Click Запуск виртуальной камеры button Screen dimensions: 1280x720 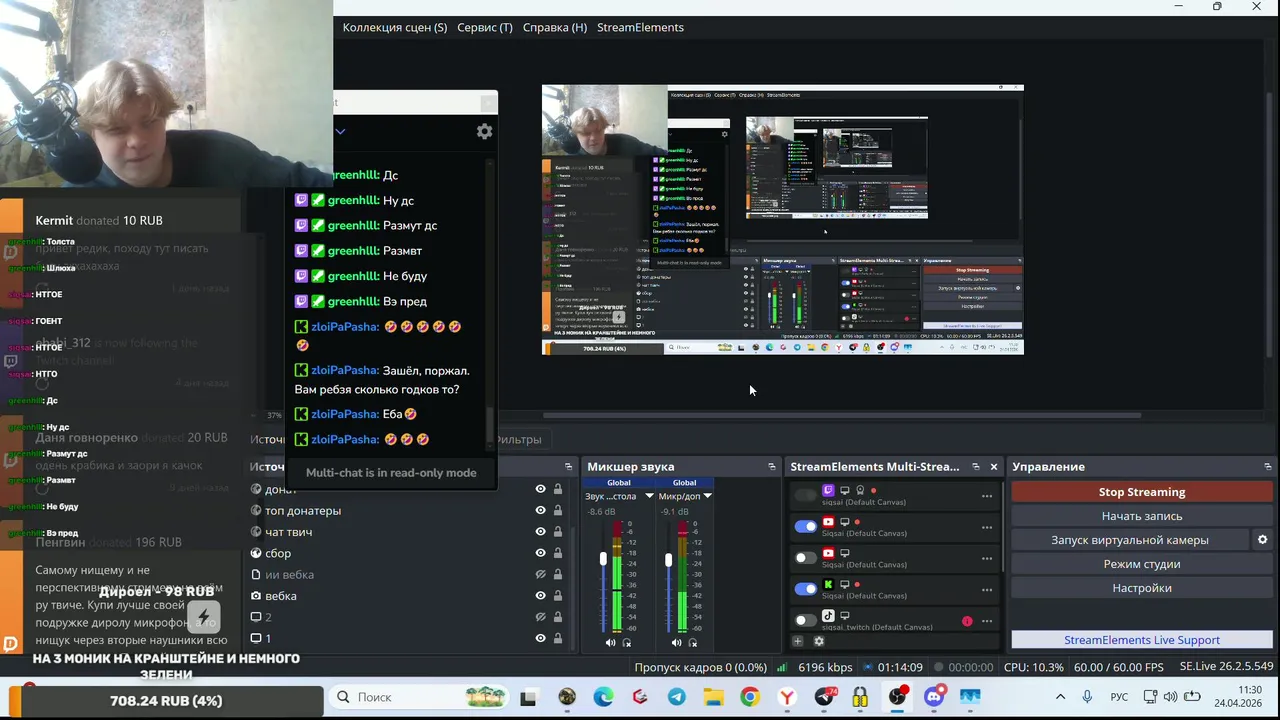(1130, 540)
